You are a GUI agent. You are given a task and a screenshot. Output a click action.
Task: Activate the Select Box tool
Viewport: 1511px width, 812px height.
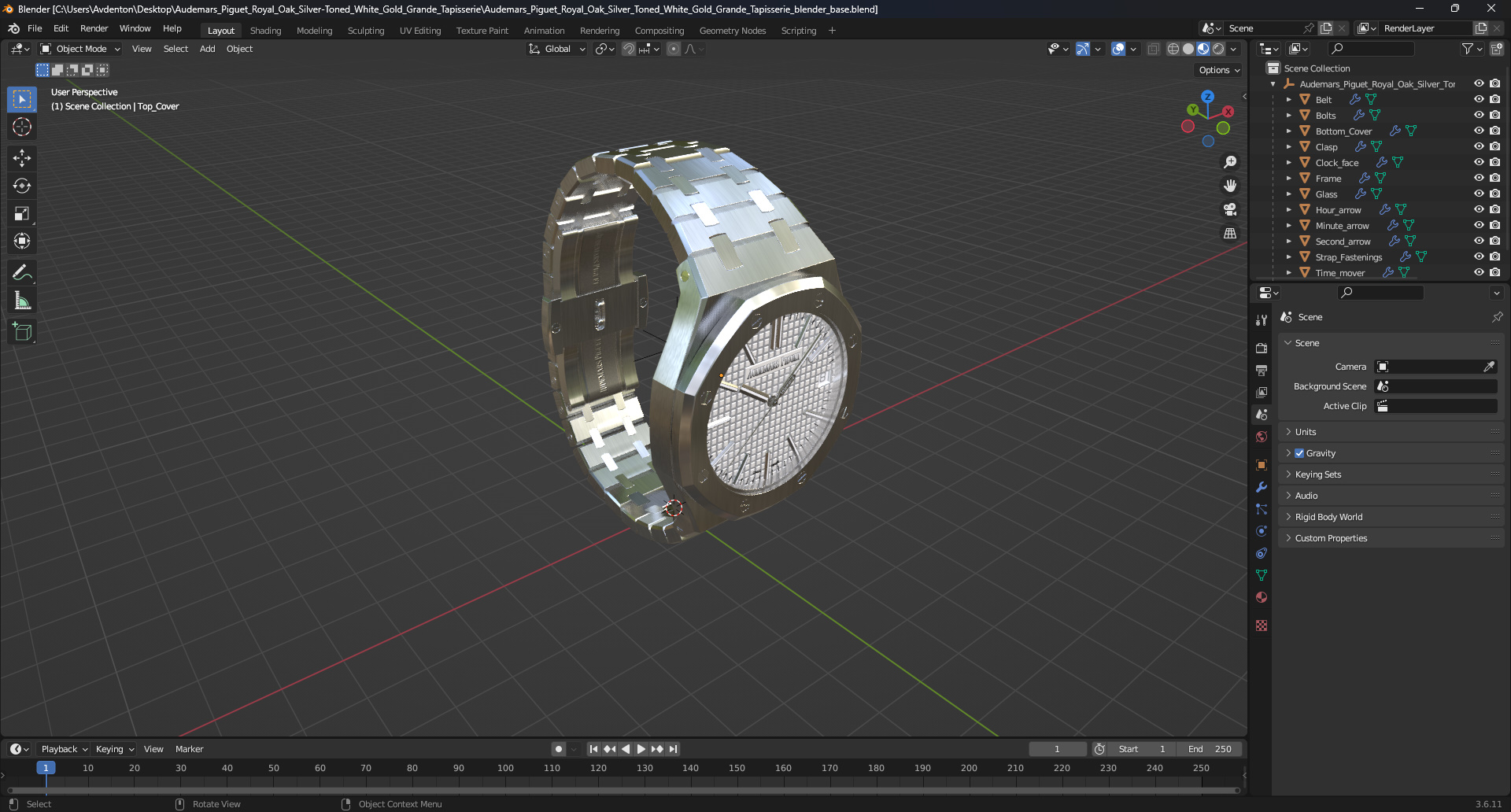pyautogui.click(x=22, y=99)
